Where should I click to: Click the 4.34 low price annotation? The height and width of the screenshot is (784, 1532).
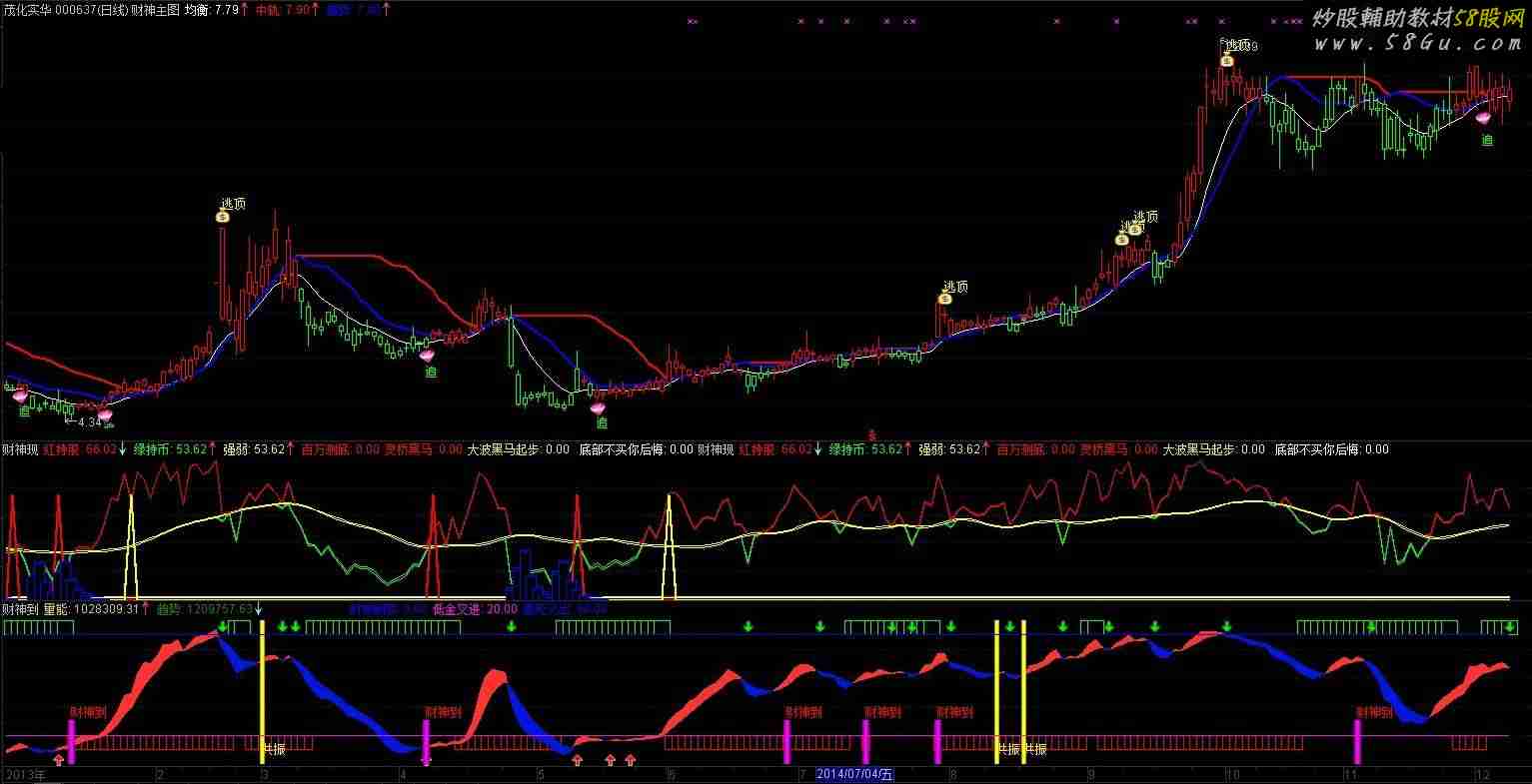coord(88,422)
